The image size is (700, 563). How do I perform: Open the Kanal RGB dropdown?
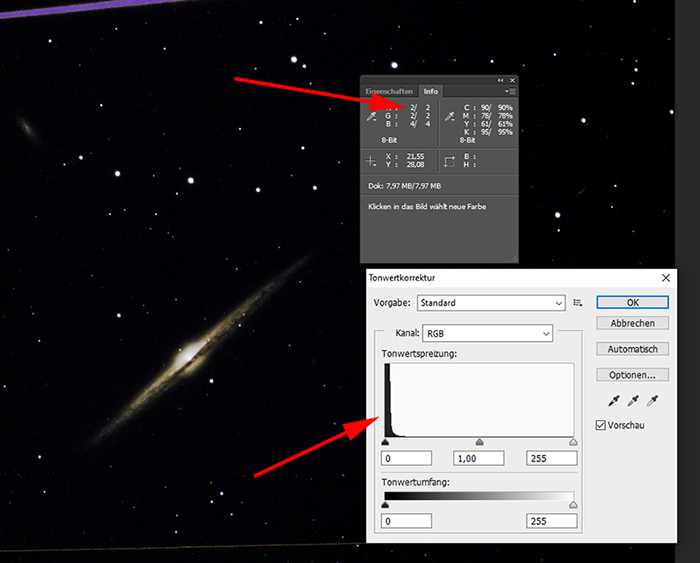pyautogui.click(x=488, y=334)
